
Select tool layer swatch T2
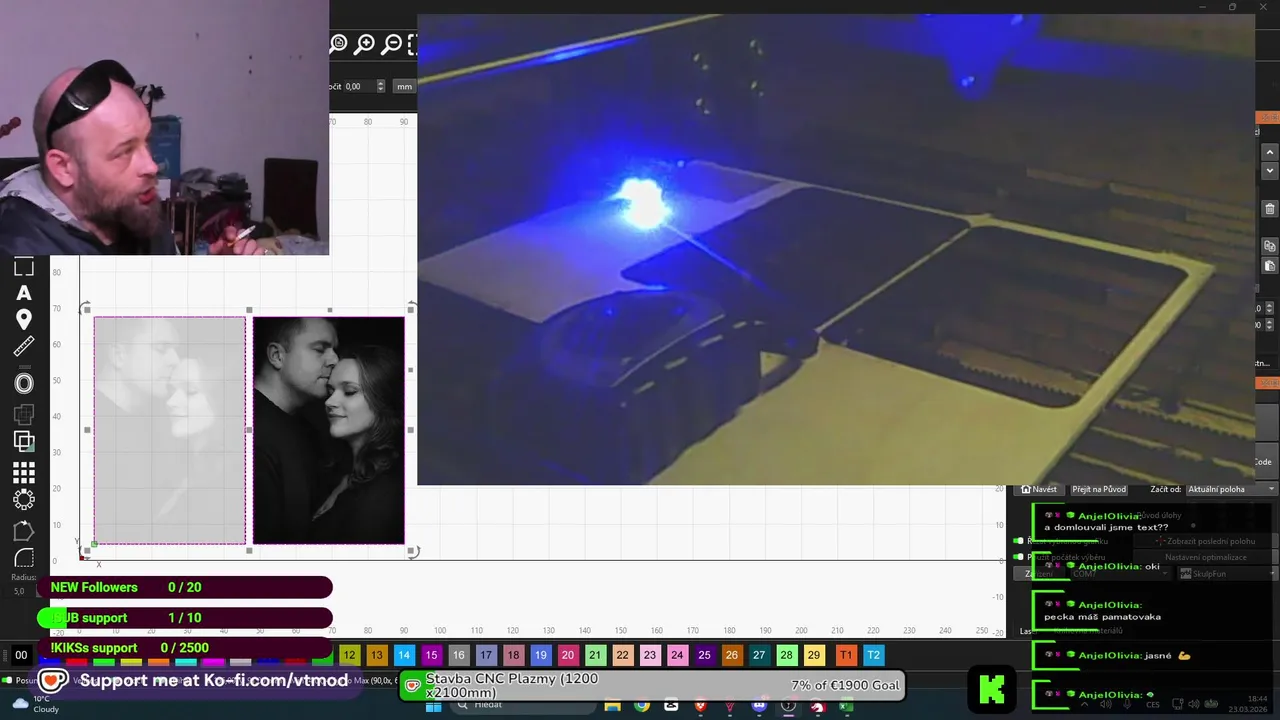[873, 655]
